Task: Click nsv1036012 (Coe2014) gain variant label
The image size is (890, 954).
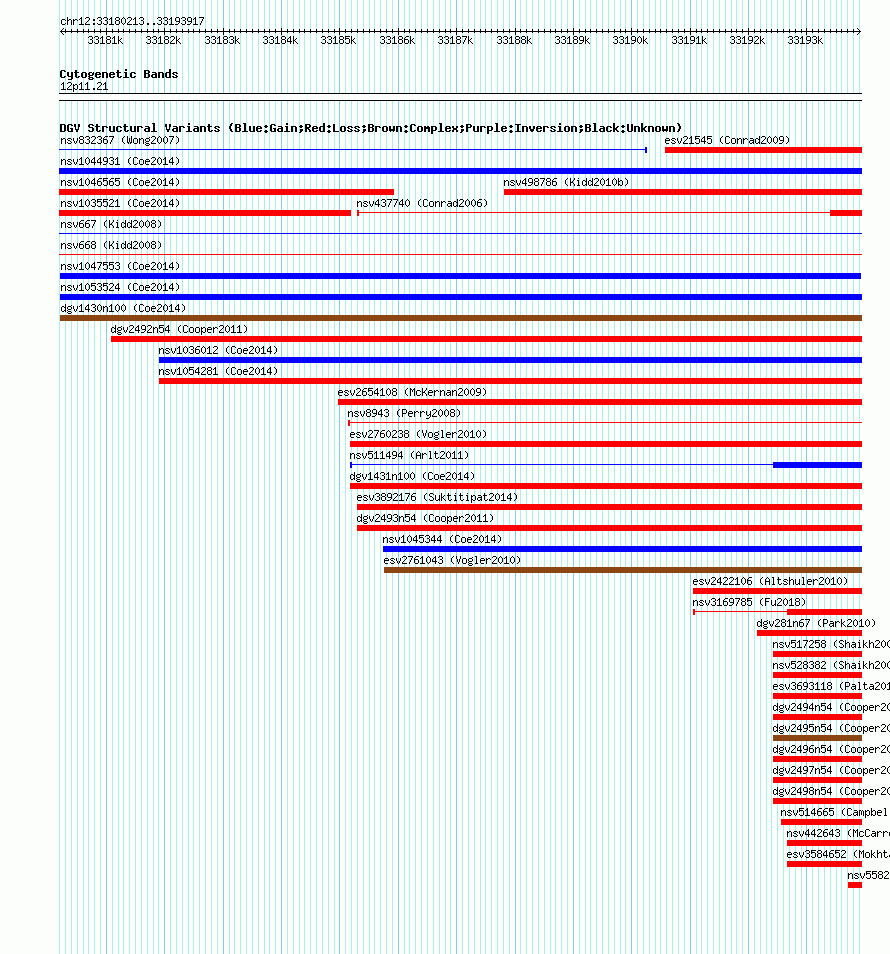Action: coord(218,350)
